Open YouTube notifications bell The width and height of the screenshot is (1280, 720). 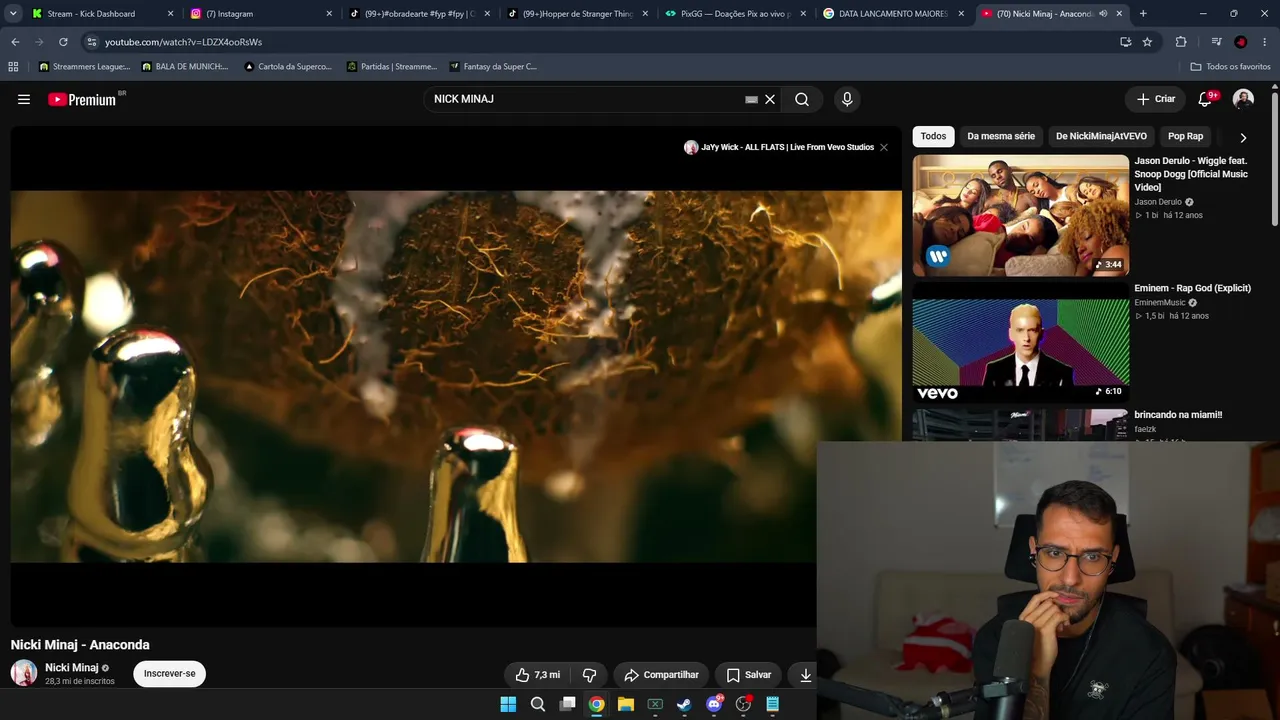point(1206,99)
